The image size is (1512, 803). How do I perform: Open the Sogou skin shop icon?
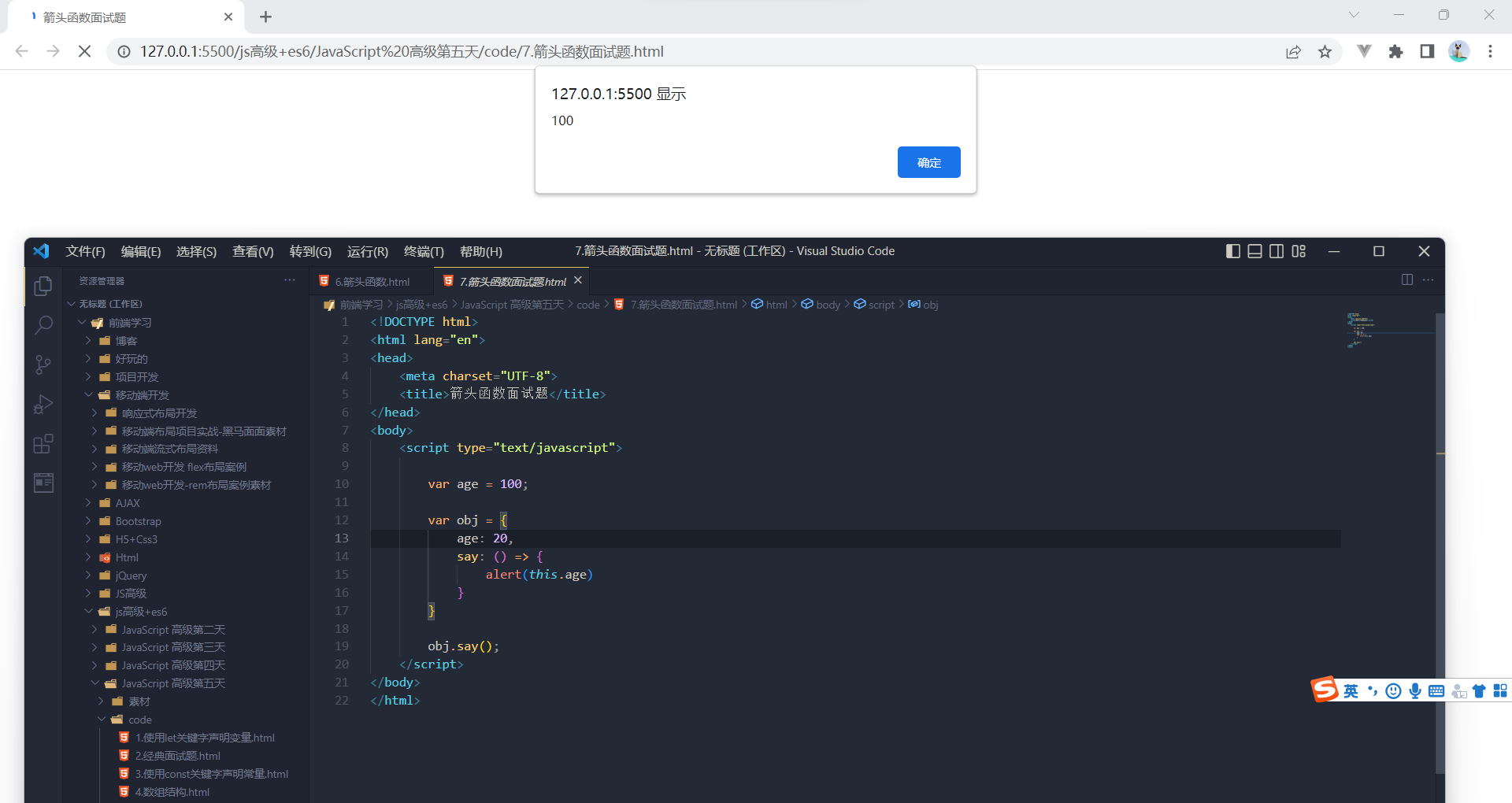1480,690
